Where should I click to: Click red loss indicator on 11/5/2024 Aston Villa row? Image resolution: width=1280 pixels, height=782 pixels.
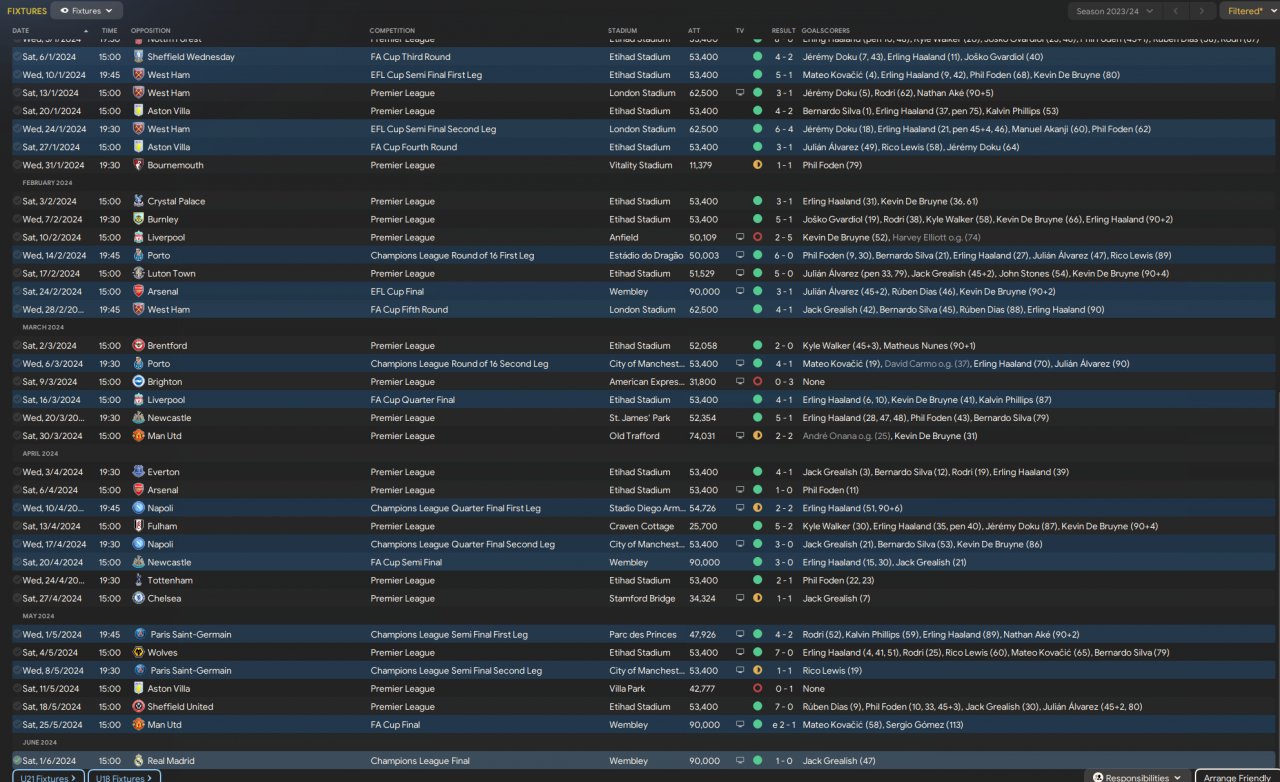tap(757, 689)
